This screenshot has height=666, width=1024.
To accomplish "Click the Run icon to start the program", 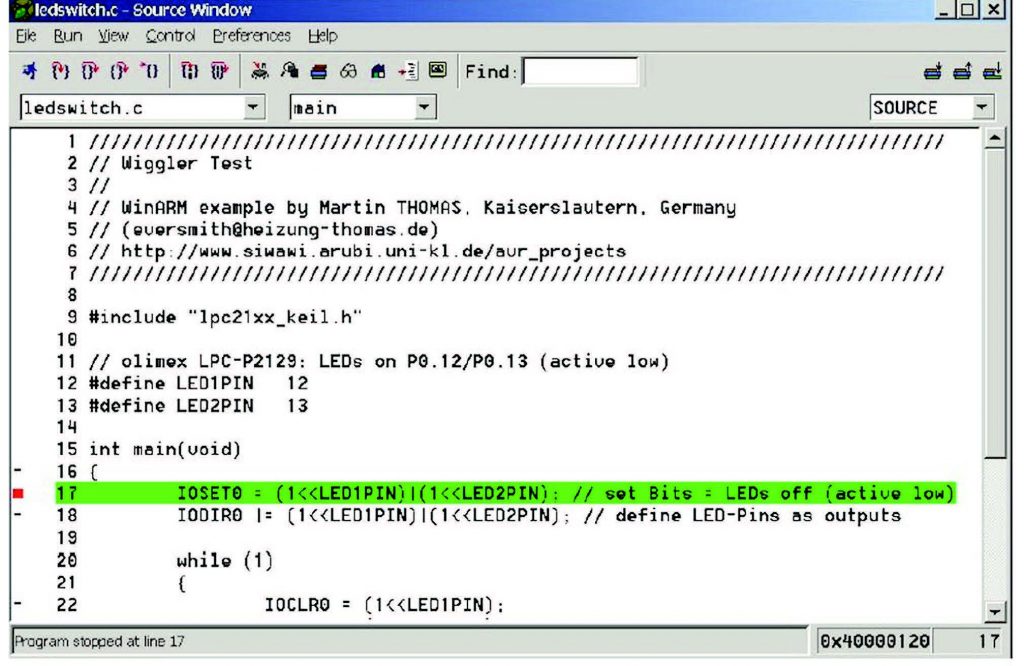I will (x=28, y=68).
